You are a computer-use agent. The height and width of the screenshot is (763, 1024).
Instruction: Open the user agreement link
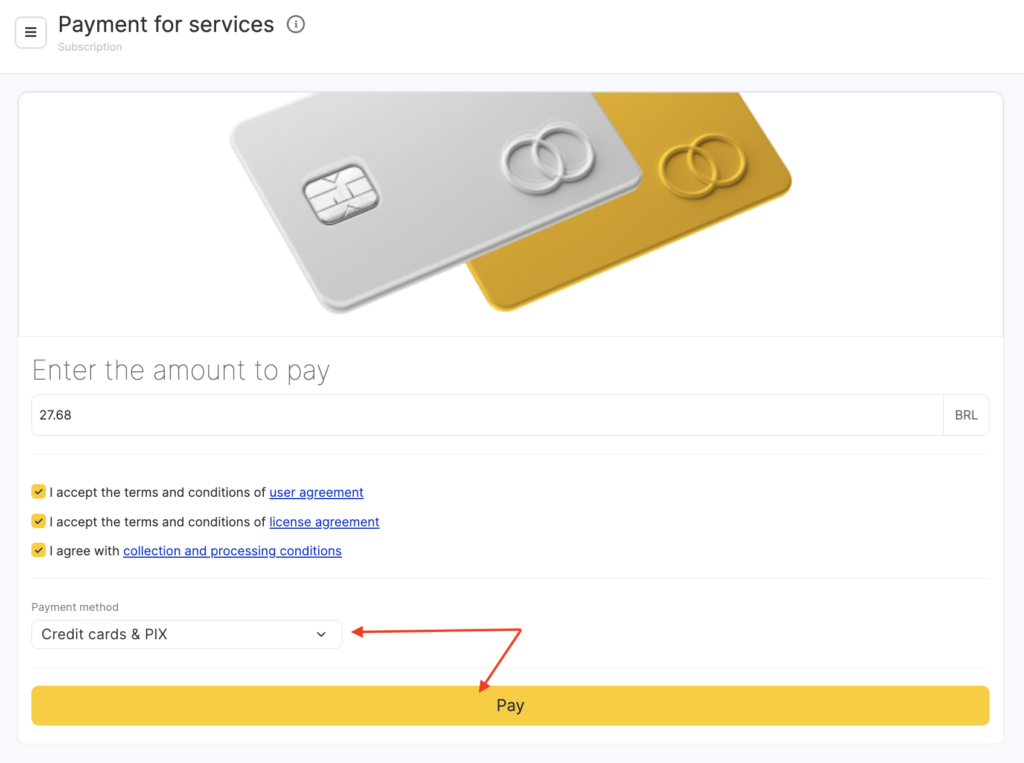316,493
